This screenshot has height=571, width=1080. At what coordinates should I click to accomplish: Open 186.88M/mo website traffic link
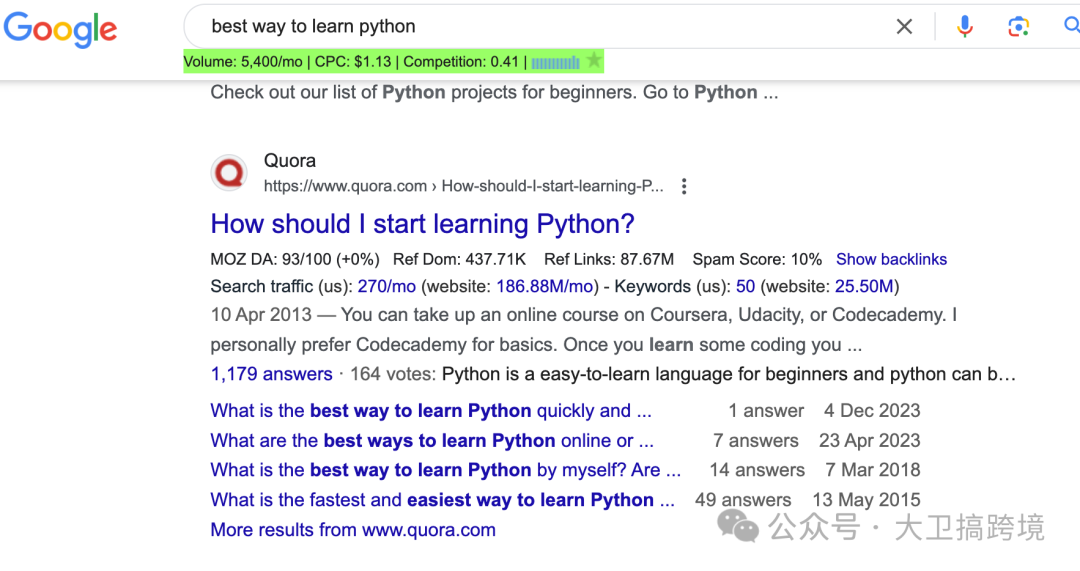point(545,287)
